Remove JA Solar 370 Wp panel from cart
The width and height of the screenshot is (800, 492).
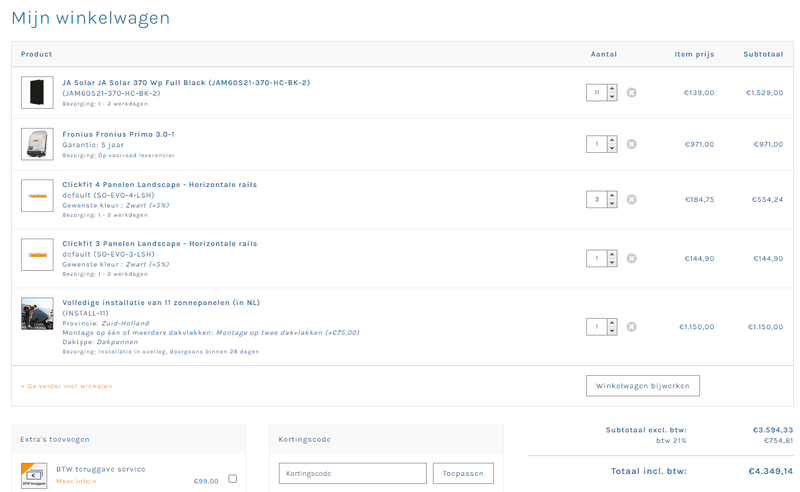click(632, 92)
